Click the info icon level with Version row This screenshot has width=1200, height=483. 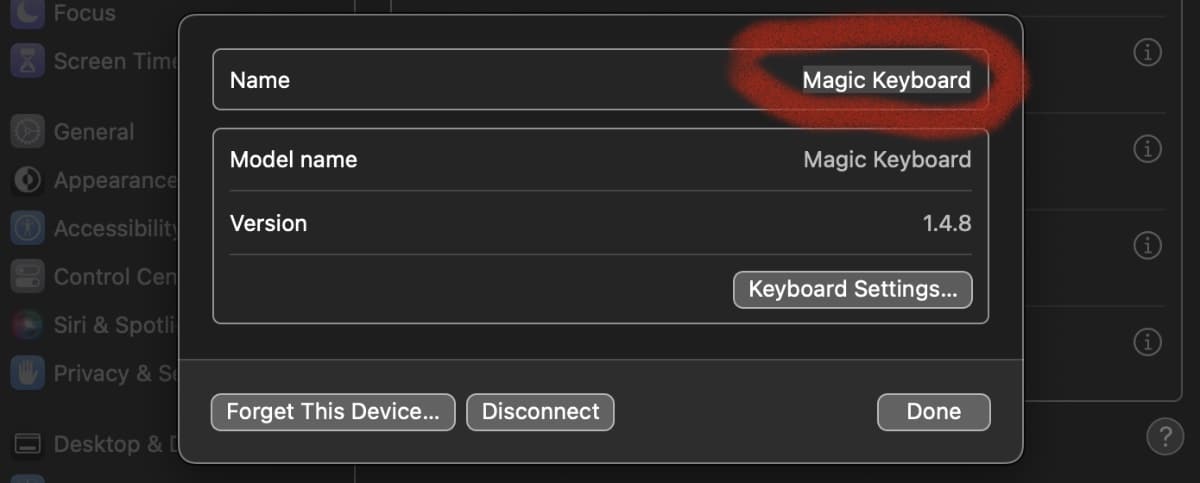pyautogui.click(x=1148, y=245)
